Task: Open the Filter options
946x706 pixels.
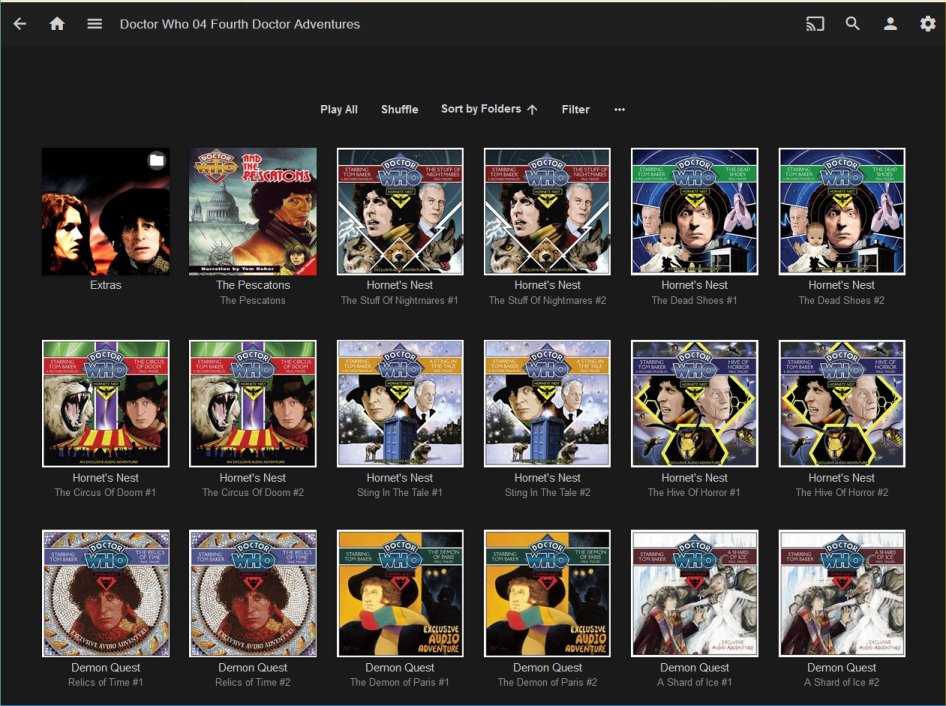Action: click(x=576, y=109)
